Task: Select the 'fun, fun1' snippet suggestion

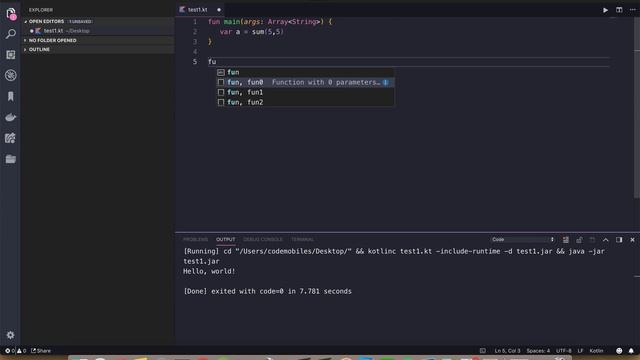Action: (305, 92)
